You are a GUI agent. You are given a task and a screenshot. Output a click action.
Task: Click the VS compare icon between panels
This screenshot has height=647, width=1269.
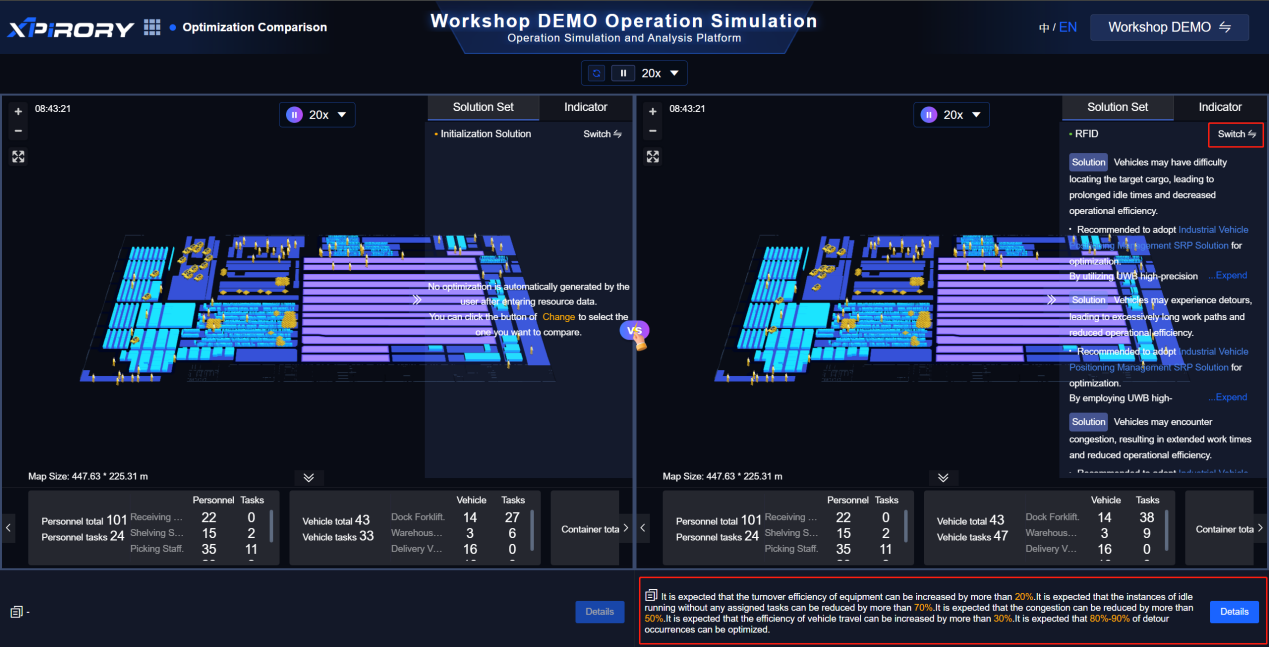635,332
